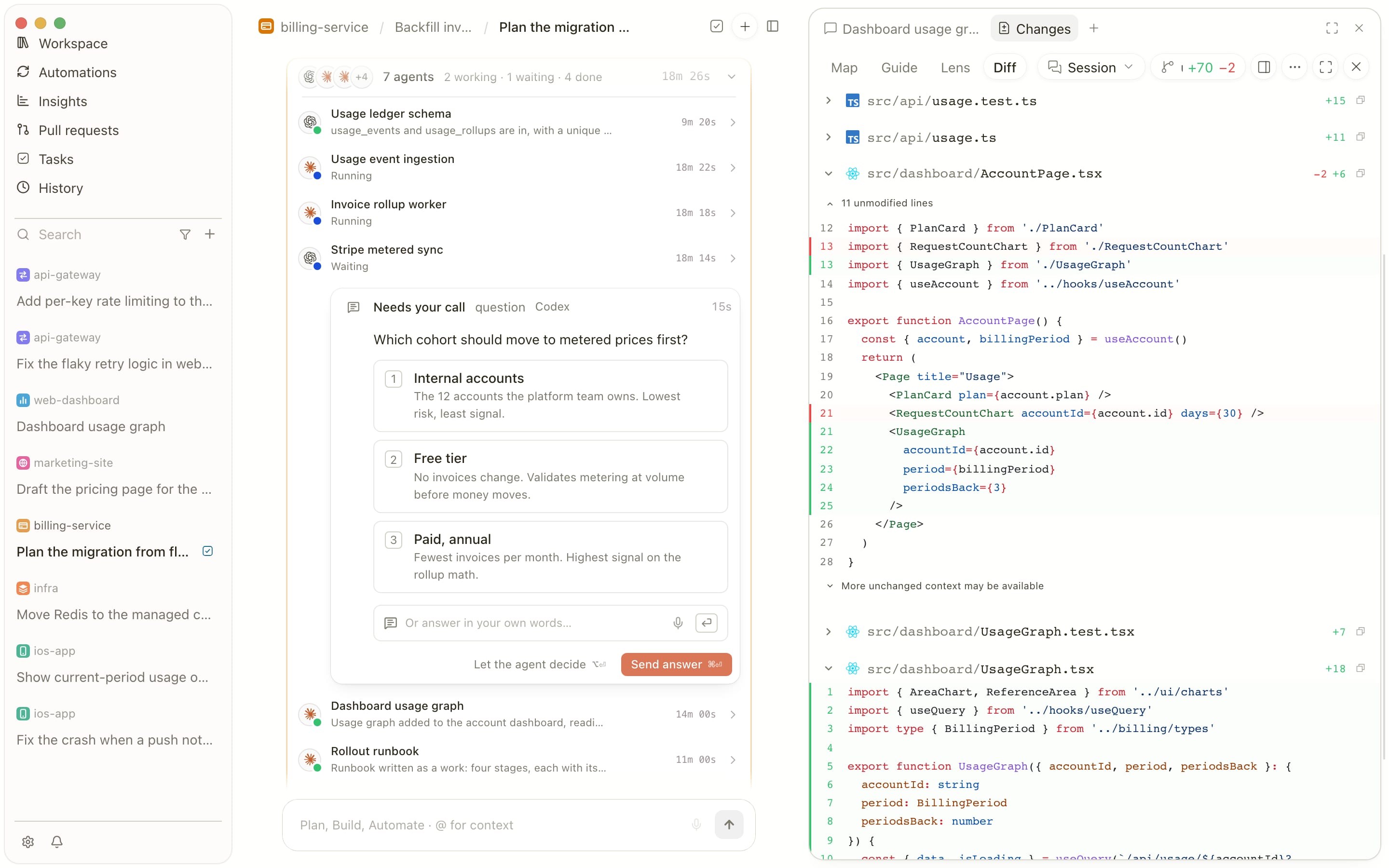The image size is (1389, 868).
Task: Open the Dashboard usage gr... panel tab
Action: (x=902, y=29)
